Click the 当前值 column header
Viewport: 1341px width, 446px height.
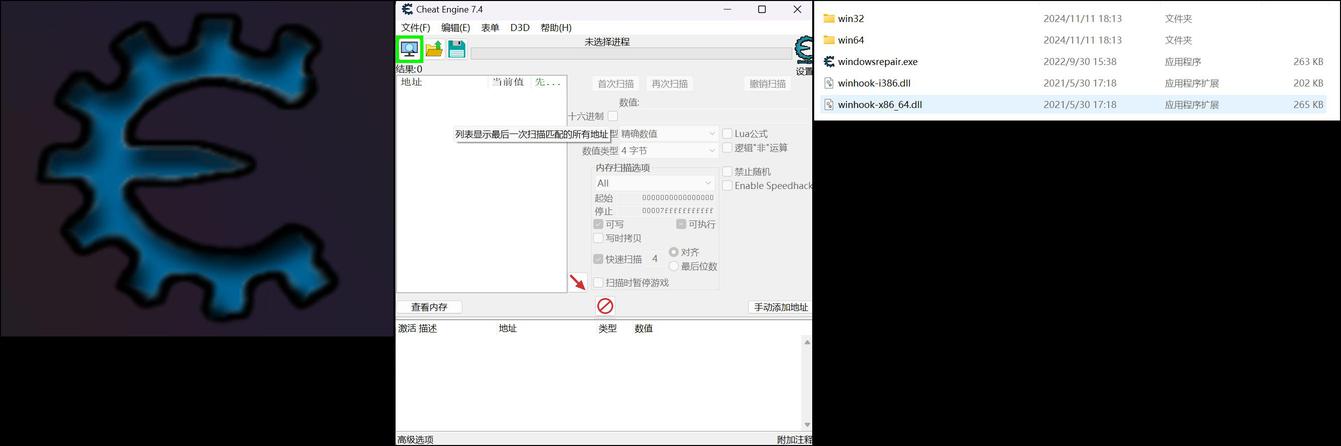pos(509,82)
